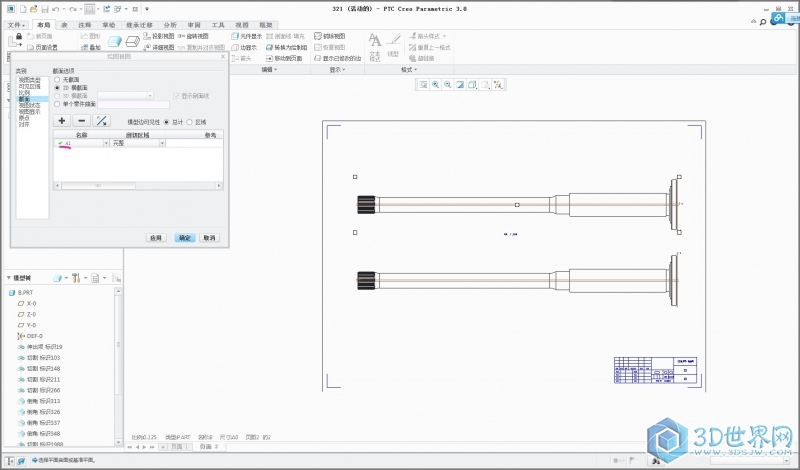Click the plus button to add a section

(x=62, y=120)
